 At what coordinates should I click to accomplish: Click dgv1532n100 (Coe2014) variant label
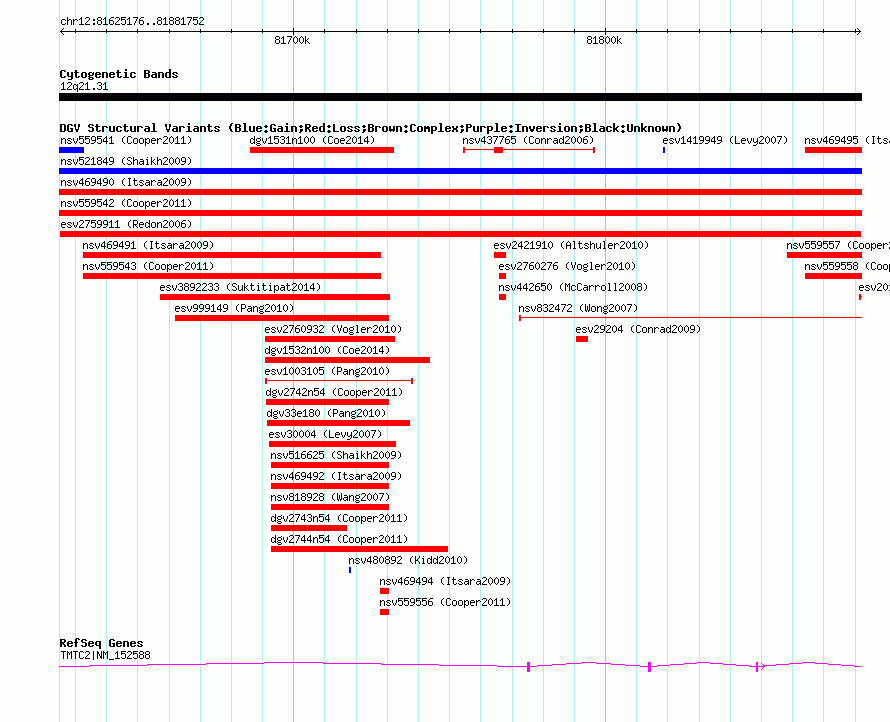pos(328,350)
